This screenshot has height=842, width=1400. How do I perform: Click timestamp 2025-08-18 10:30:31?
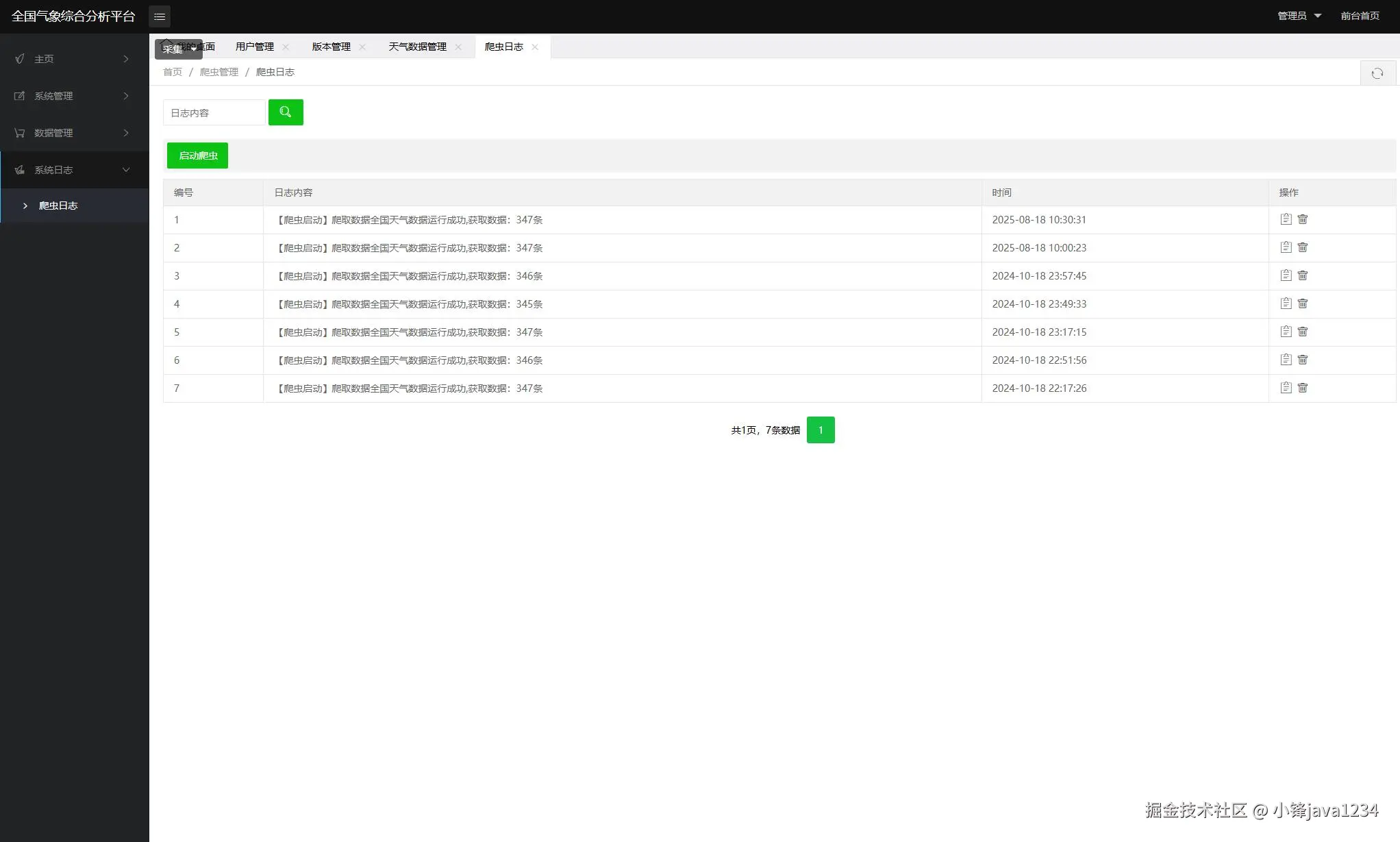point(1039,220)
